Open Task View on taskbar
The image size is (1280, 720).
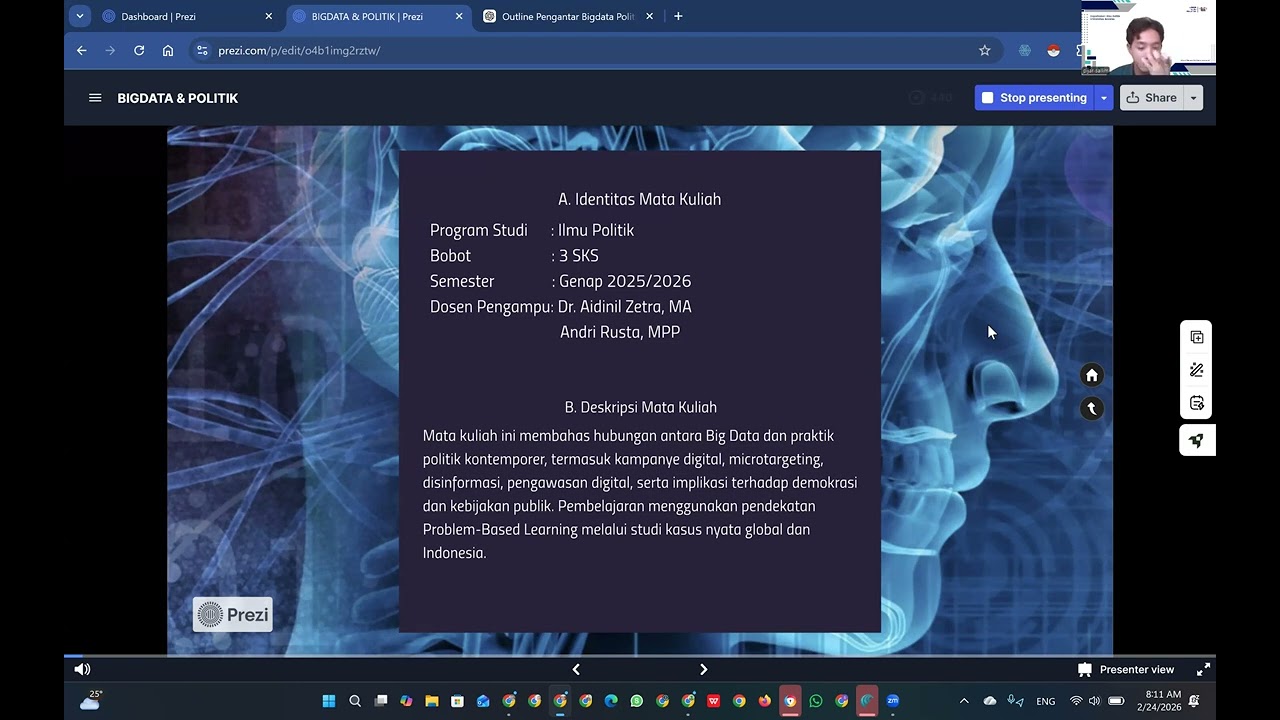coord(381,701)
